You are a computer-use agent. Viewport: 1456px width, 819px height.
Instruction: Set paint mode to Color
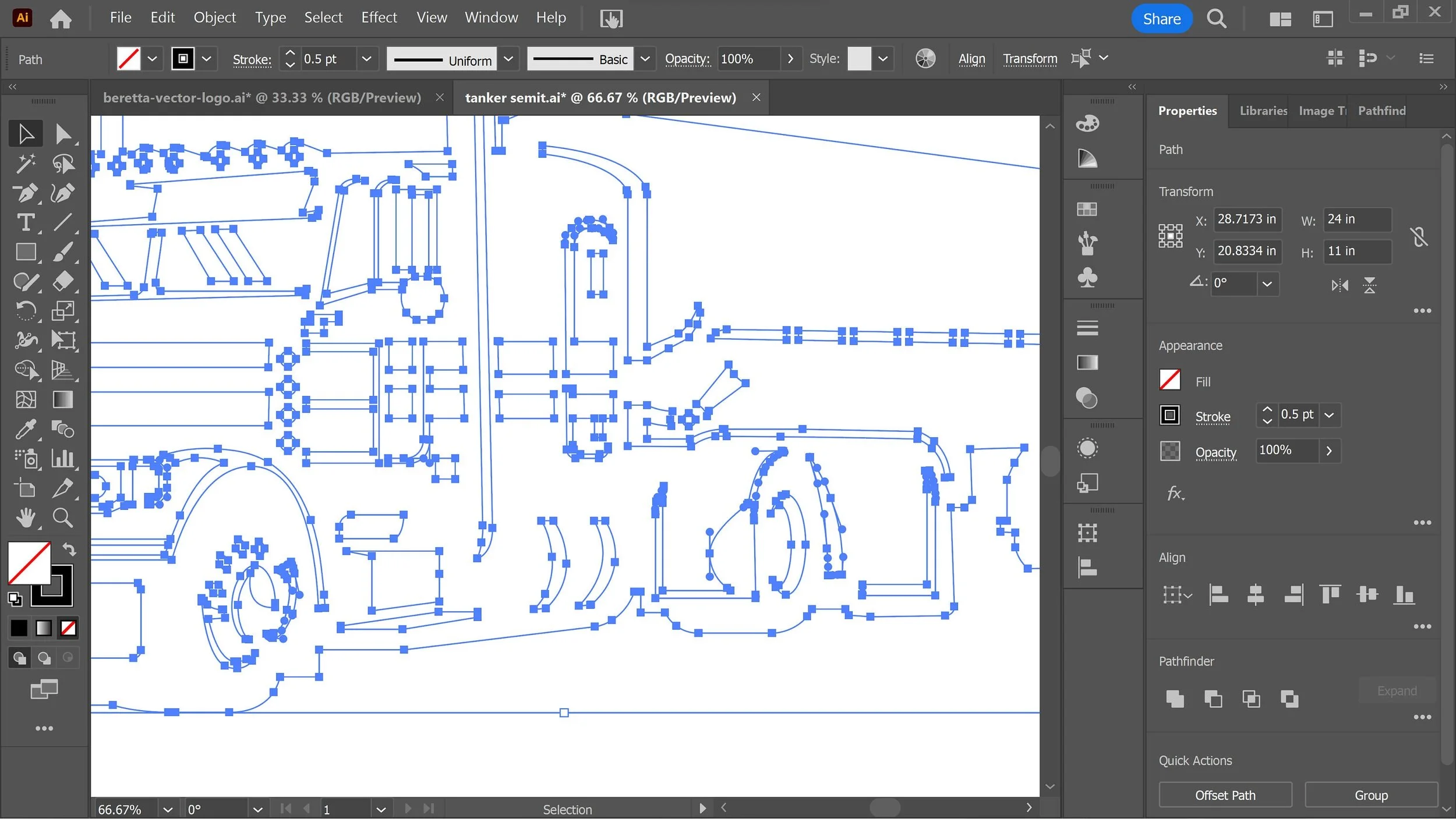[x=19, y=628]
